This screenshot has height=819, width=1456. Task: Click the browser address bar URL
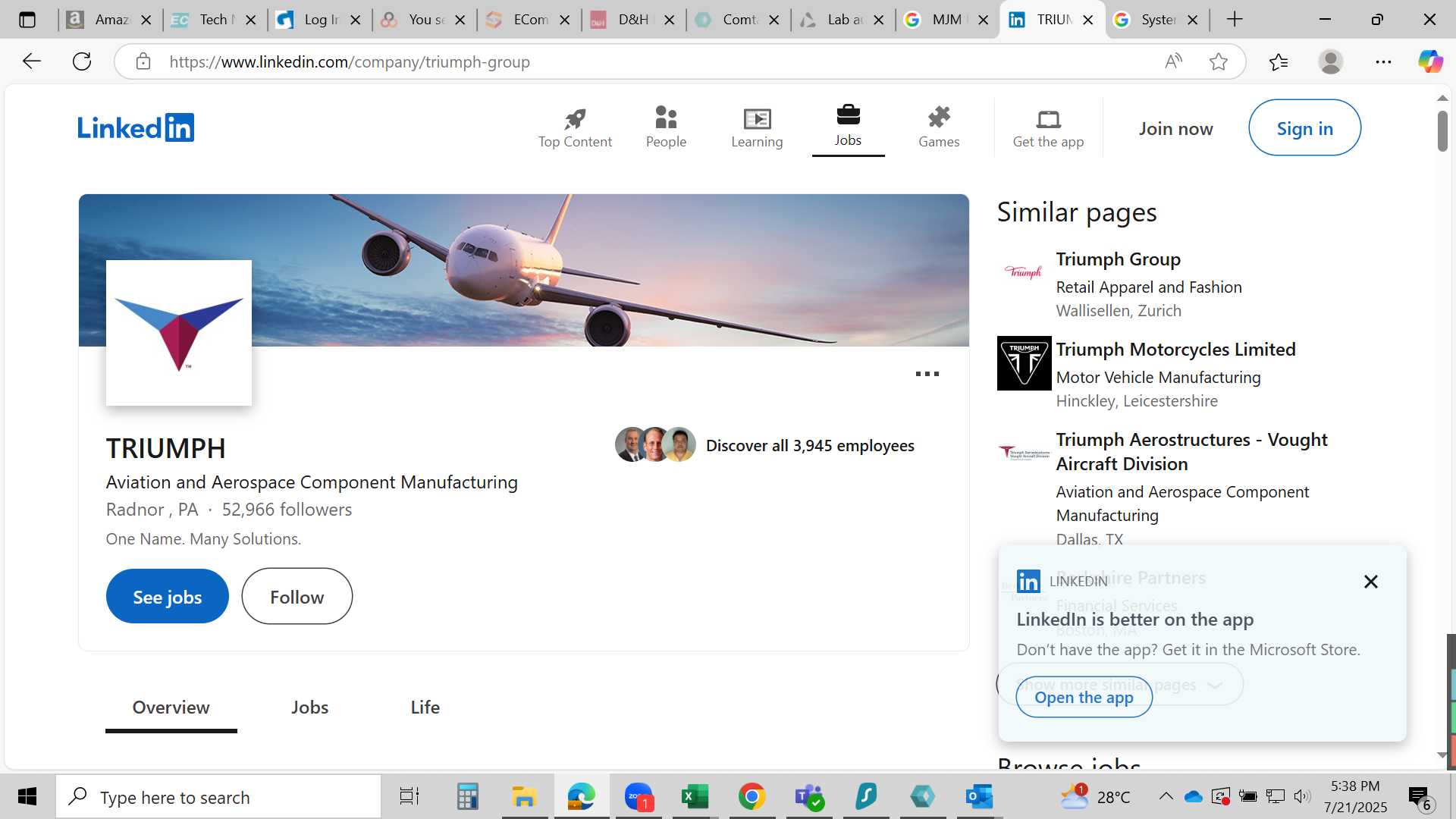click(x=350, y=61)
